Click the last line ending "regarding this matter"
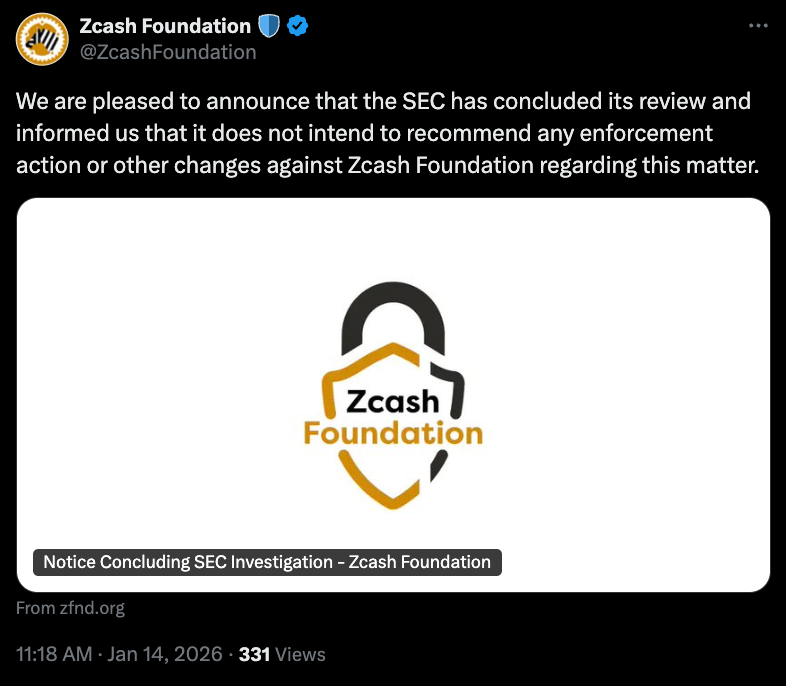The height and width of the screenshot is (686, 786). (388, 164)
